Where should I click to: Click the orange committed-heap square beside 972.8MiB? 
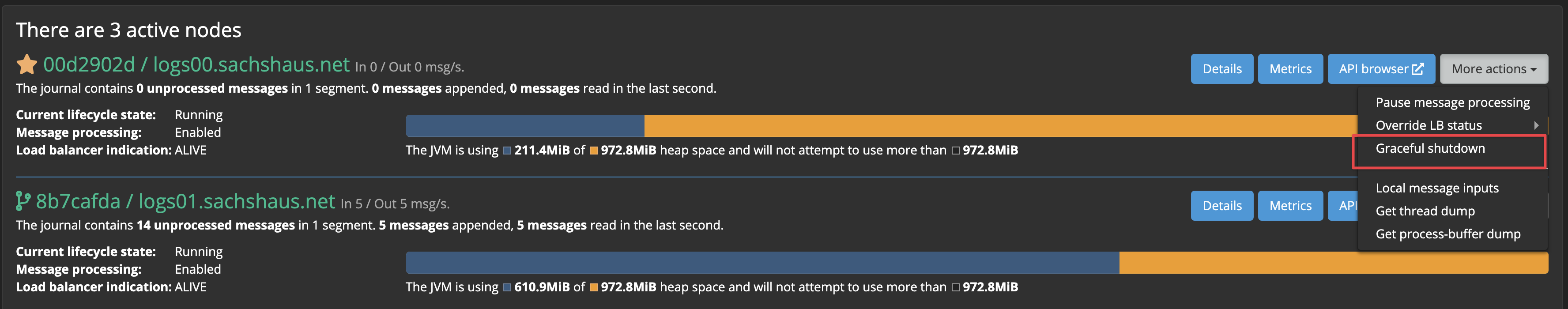pos(593,150)
